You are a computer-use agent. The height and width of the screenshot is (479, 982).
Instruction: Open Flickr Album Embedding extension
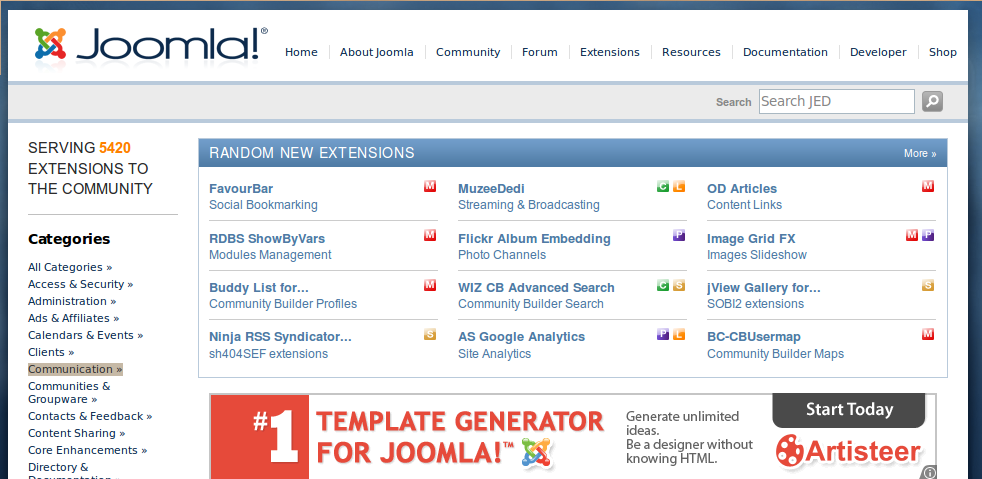point(534,239)
